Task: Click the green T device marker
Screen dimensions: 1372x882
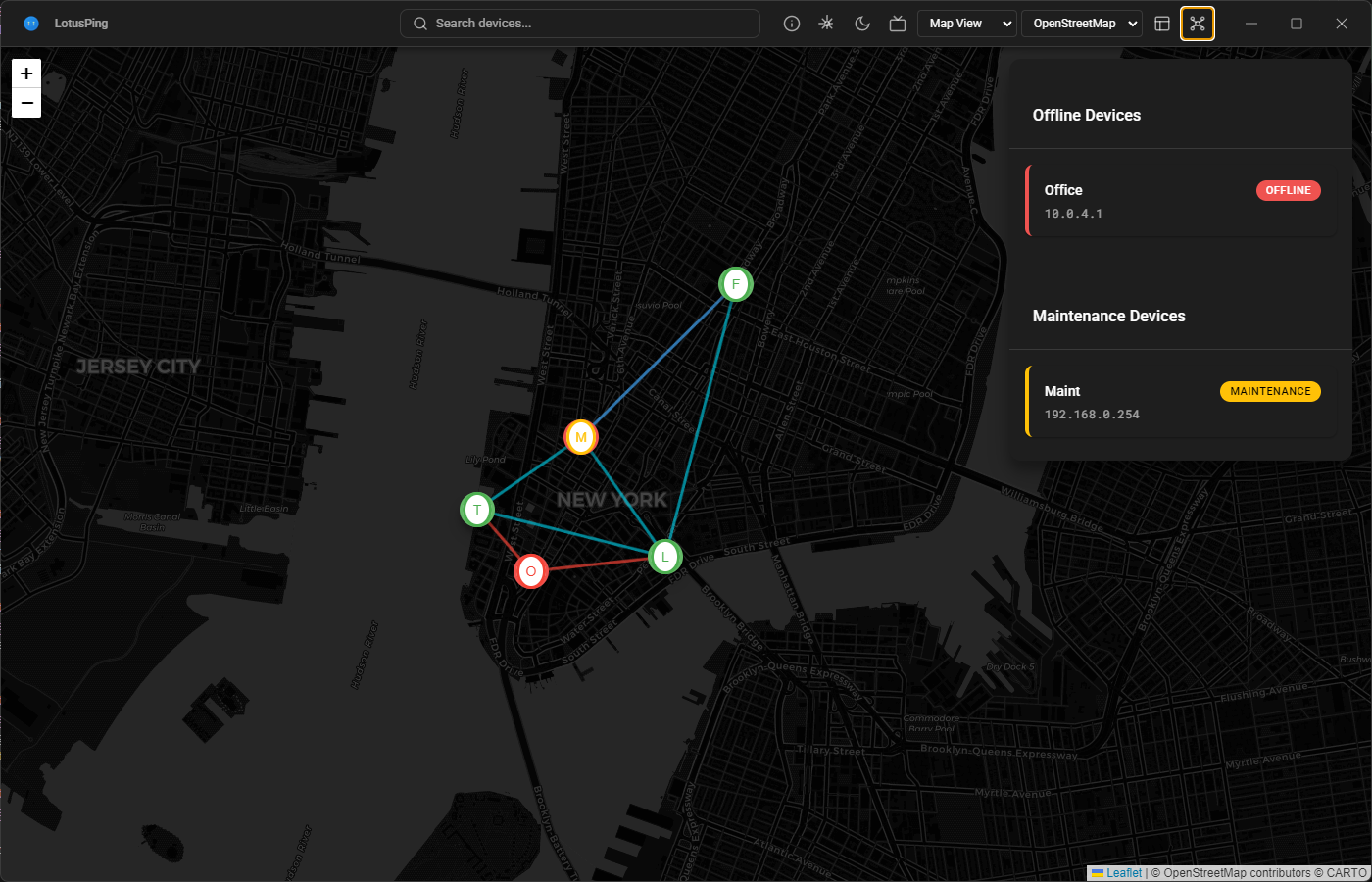Action: [477, 510]
